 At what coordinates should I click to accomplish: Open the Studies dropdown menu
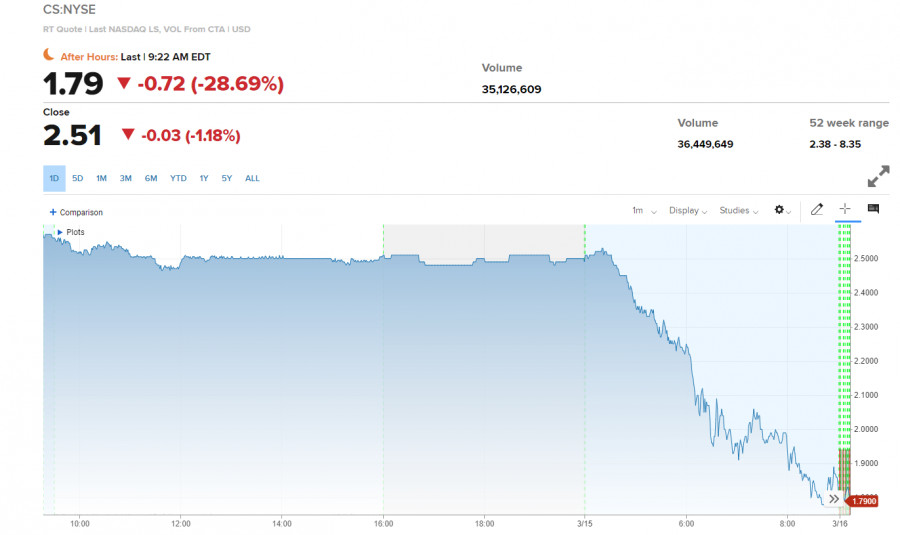738,211
